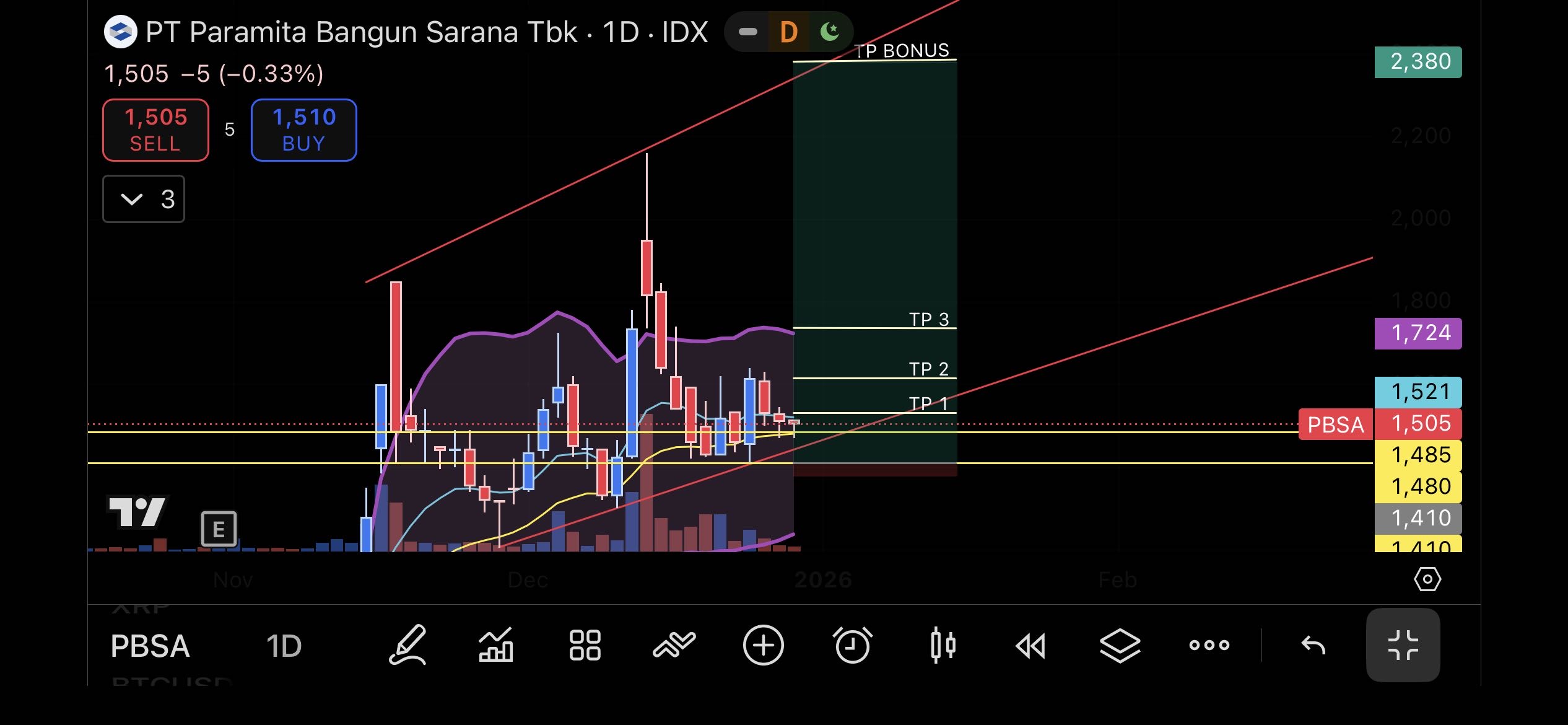Expand the collapsed indicators legend (3)
This screenshot has width=1568, height=725.
tap(144, 199)
